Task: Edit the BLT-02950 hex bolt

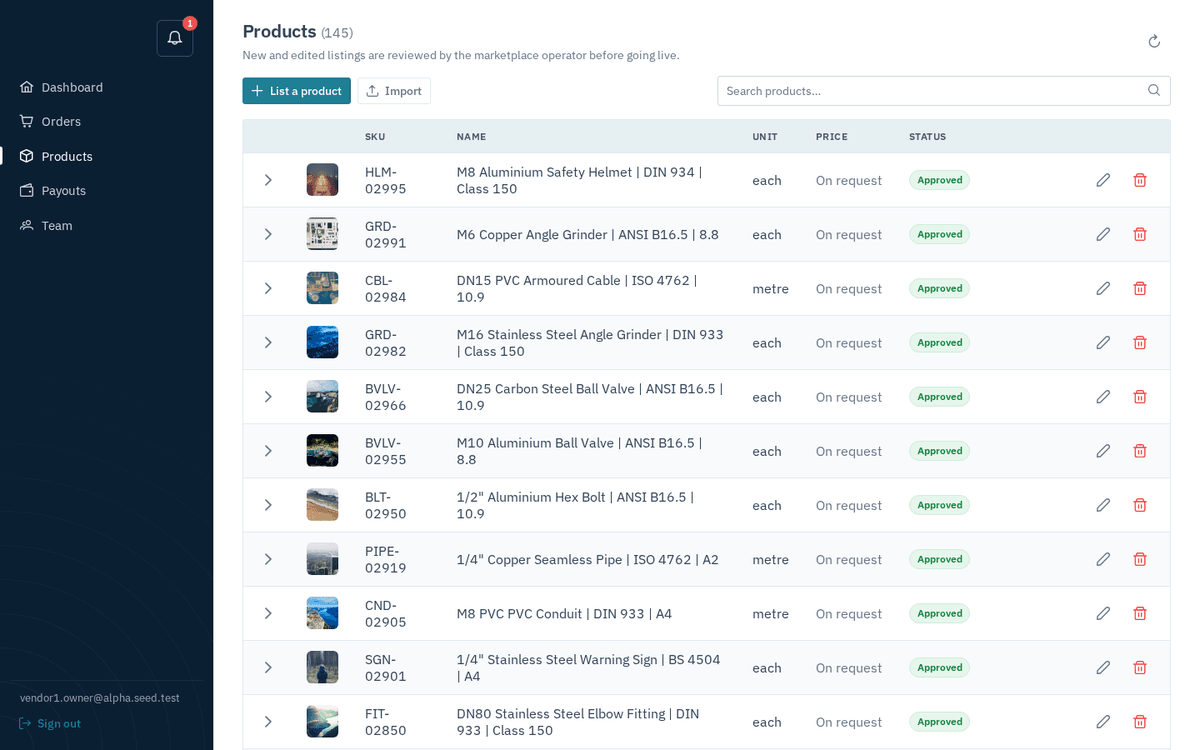Action: [x=1103, y=505]
